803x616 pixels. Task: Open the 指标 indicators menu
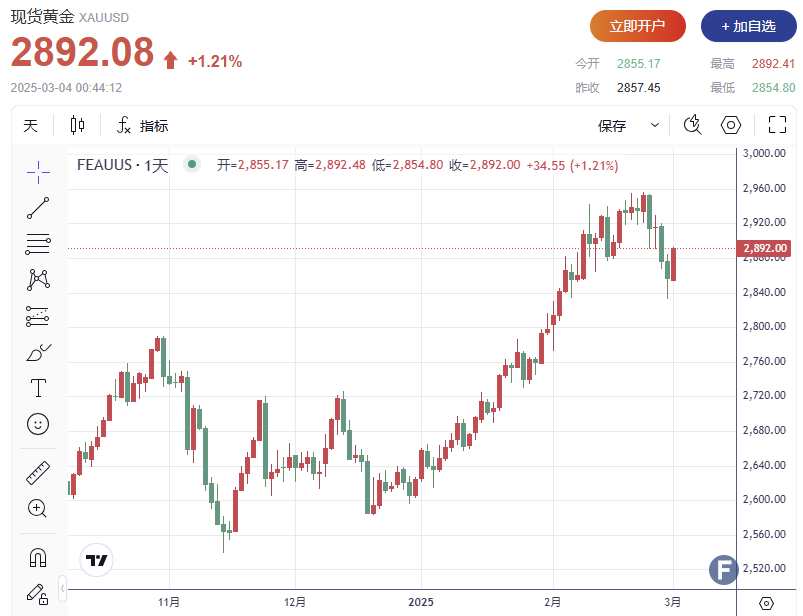(141, 125)
